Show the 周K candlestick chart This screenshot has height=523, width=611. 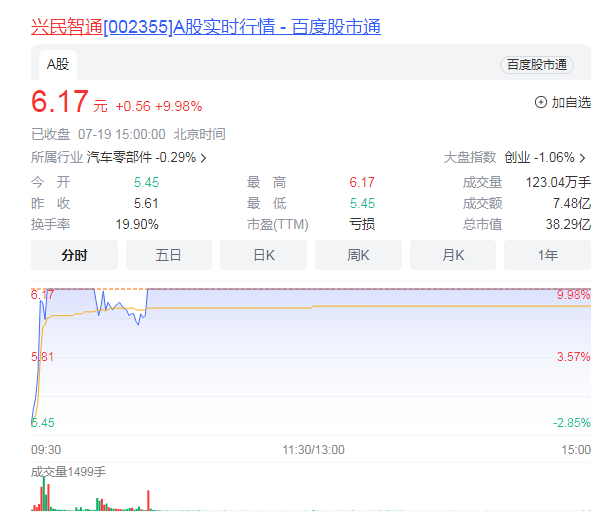(x=358, y=255)
